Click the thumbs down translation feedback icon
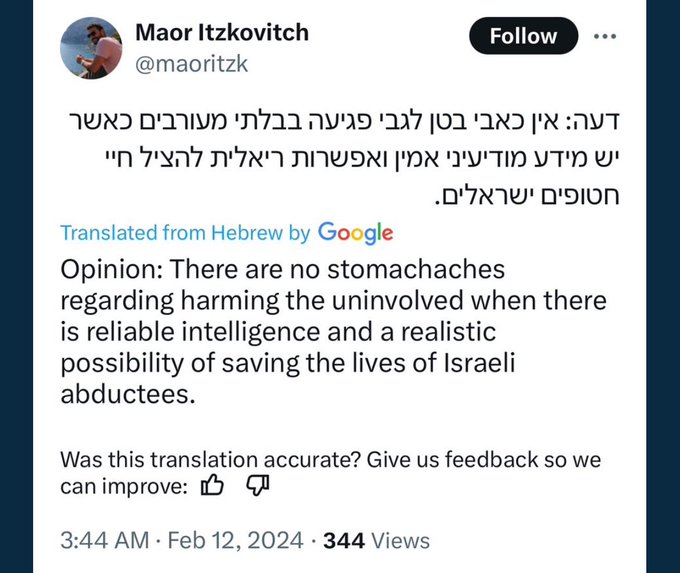The height and width of the screenshot is (573, 680). pyautogui.click(x=257, y=486)
